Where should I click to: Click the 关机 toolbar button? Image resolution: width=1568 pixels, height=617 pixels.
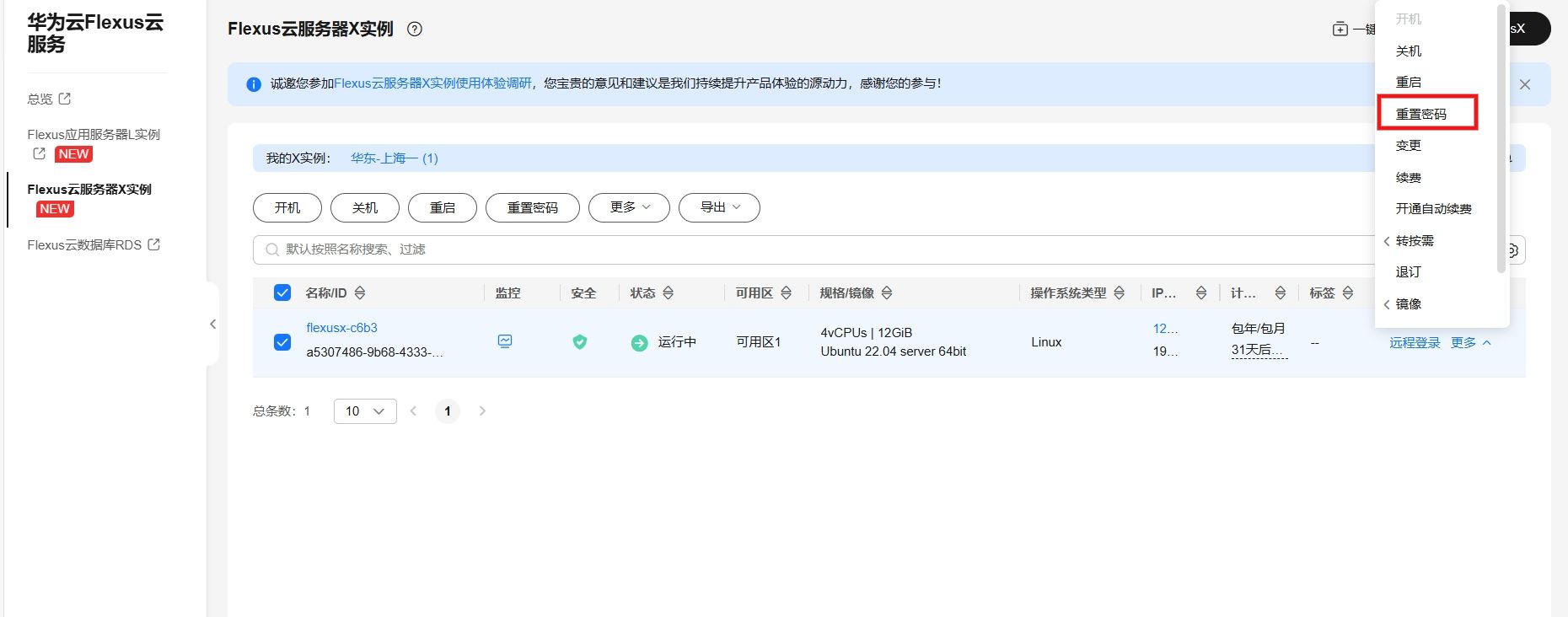click(365, 207)
